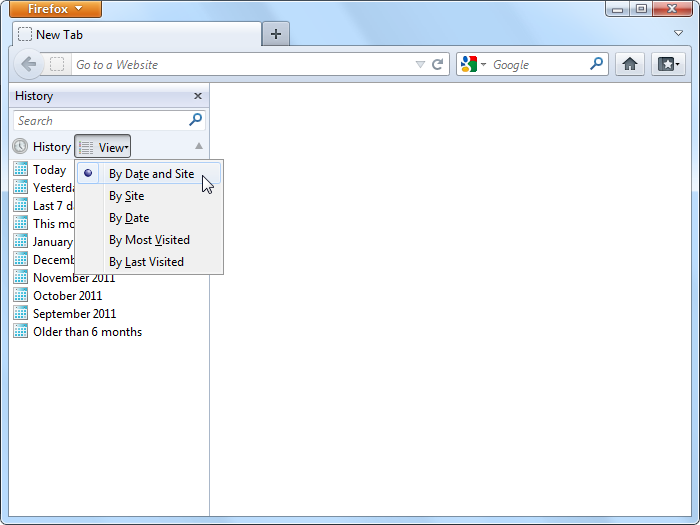Image resolution: width=700 pixels, height=525 pixels.
Task: Reload the page with refresh icon
Action: (x=437, y=64)
